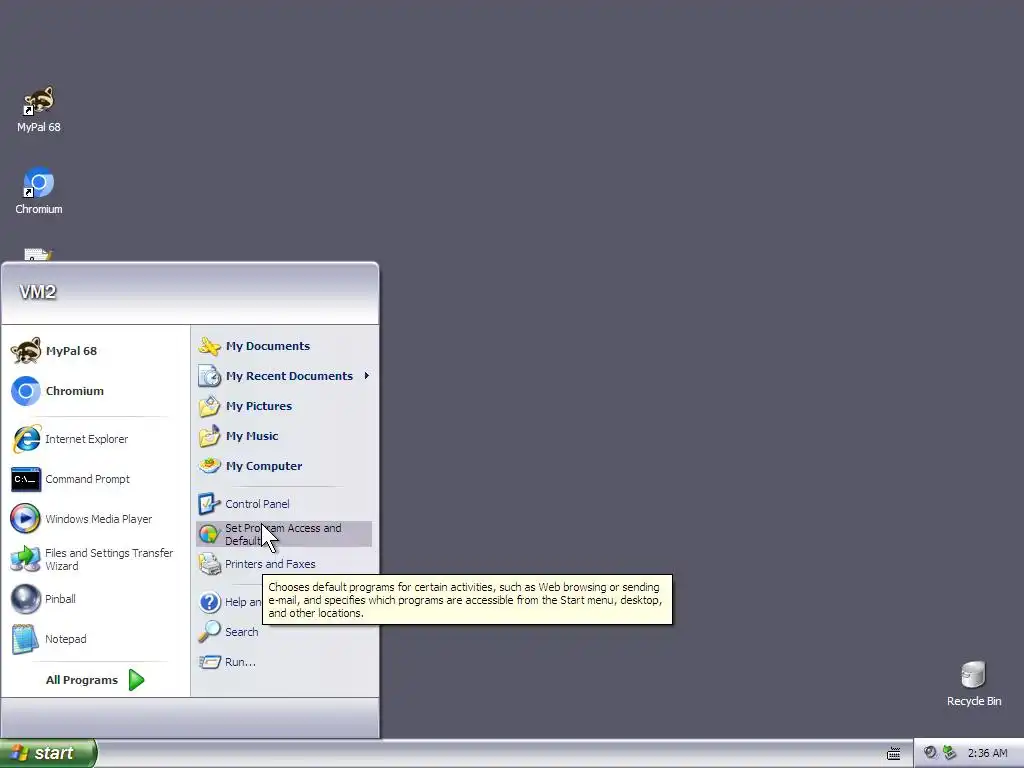Open My Pictures from the Start menu
The image size is (1024, 768).
pyautogui.click(x=259, y=406)
